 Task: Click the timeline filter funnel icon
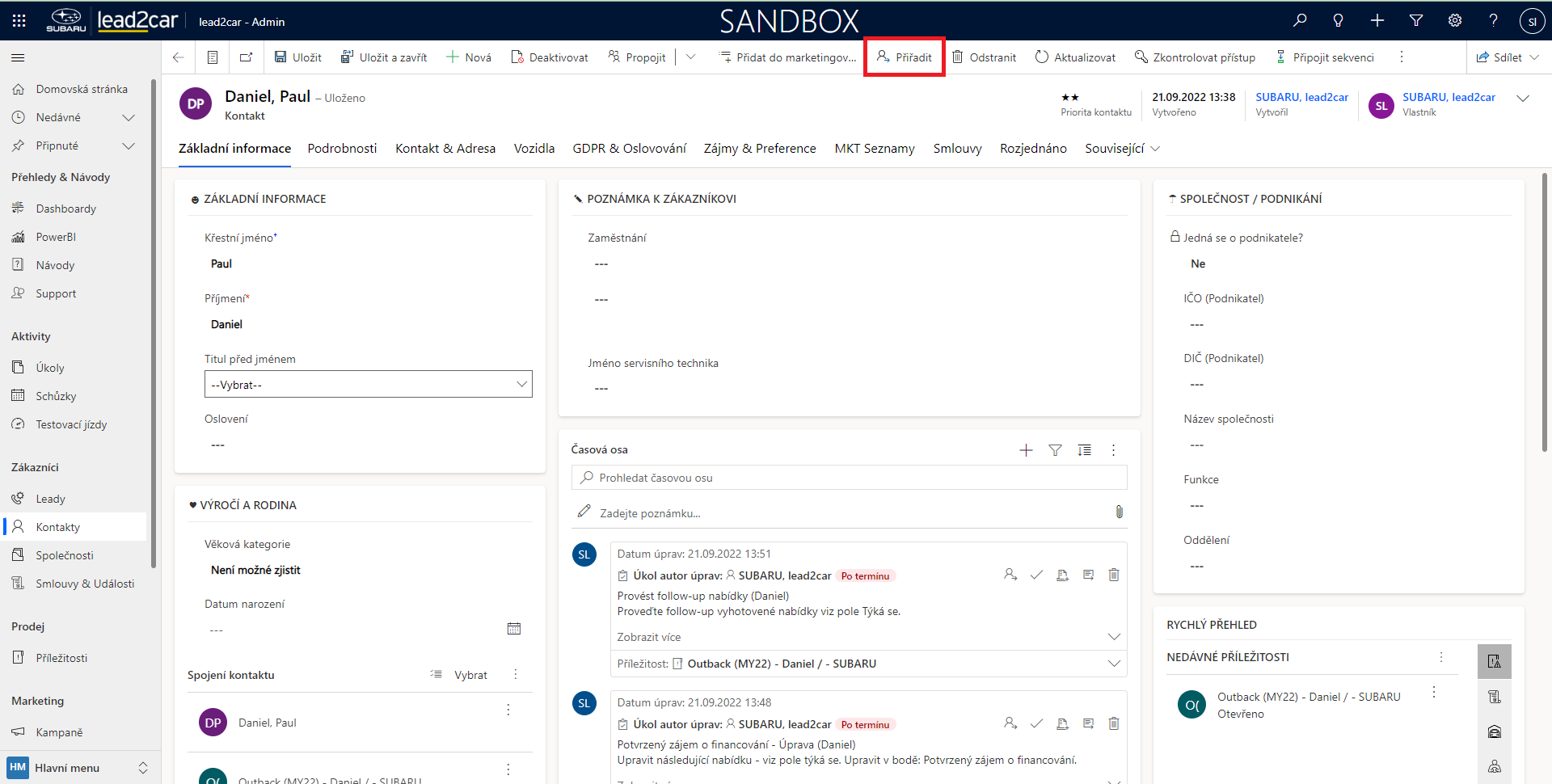point(1055,450)
